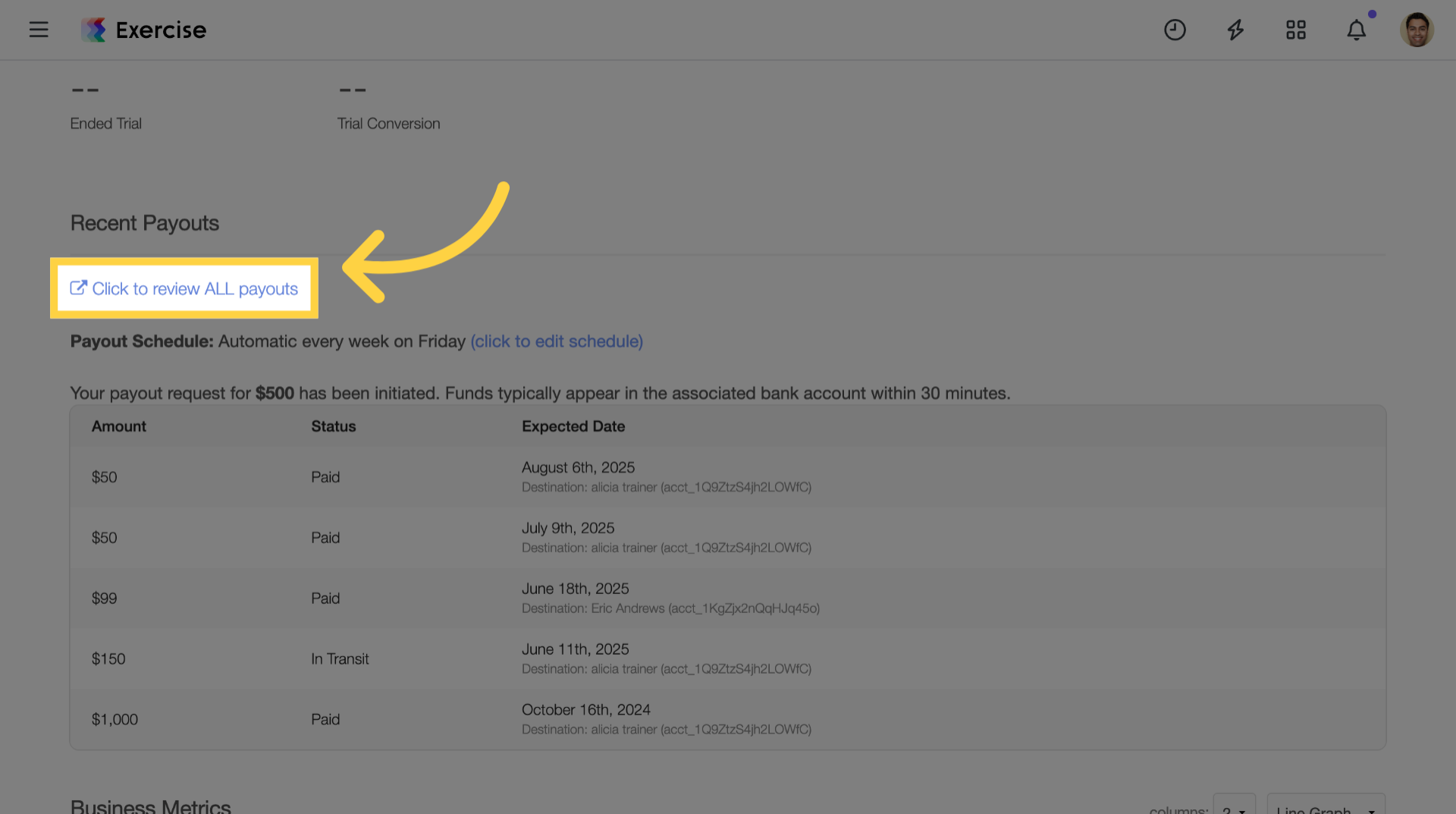Open the notifications bell
Viewport: 1456px width, 814px height.
coord(1357,30)
